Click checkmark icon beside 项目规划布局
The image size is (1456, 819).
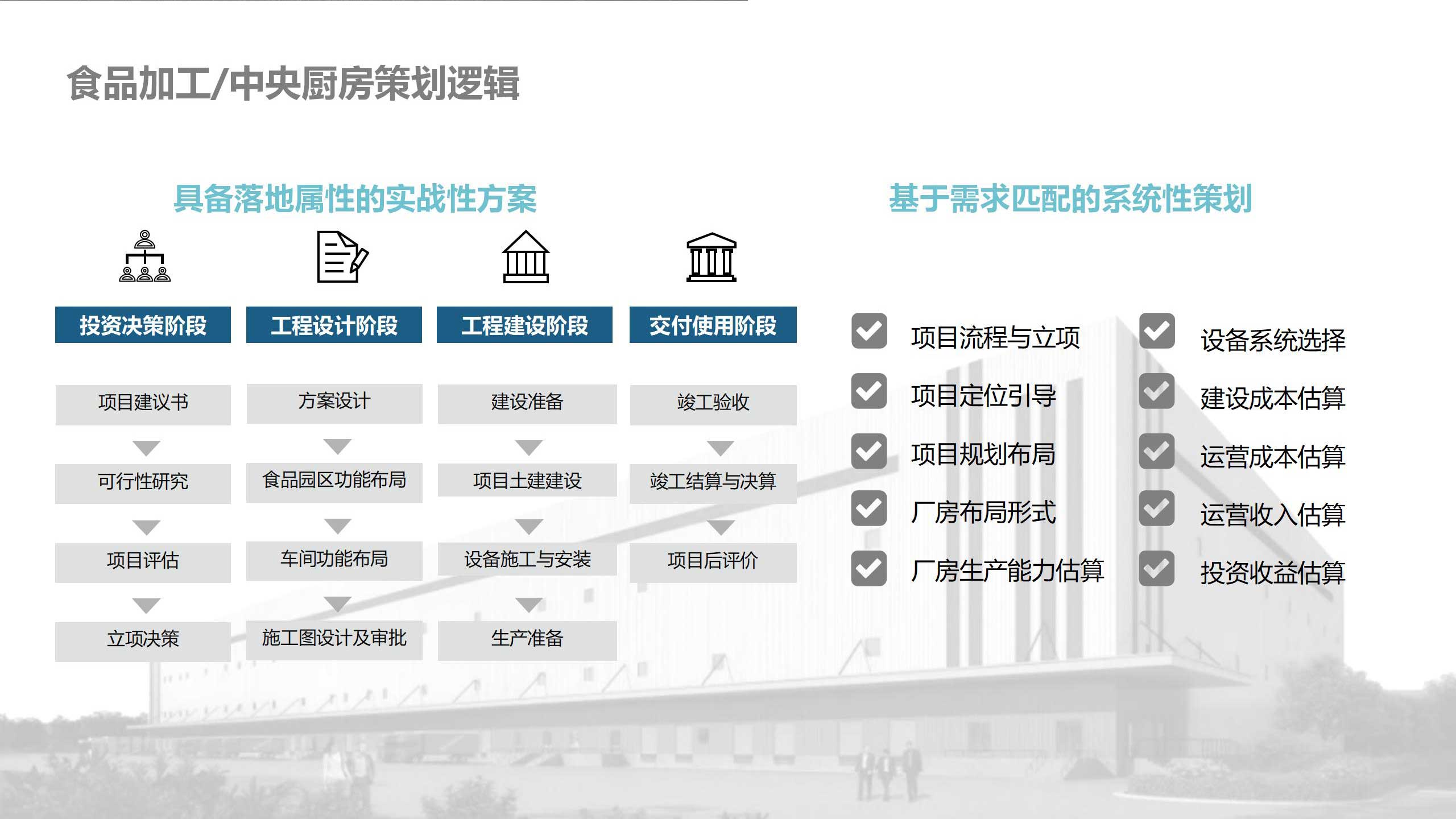[x=868, y=451]
